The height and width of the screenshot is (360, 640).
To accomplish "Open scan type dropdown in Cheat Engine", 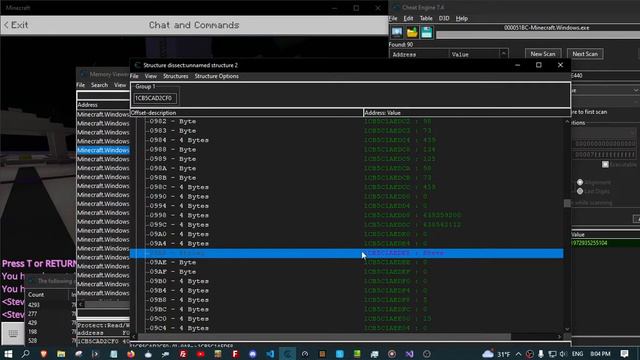I will pos(636,90).
